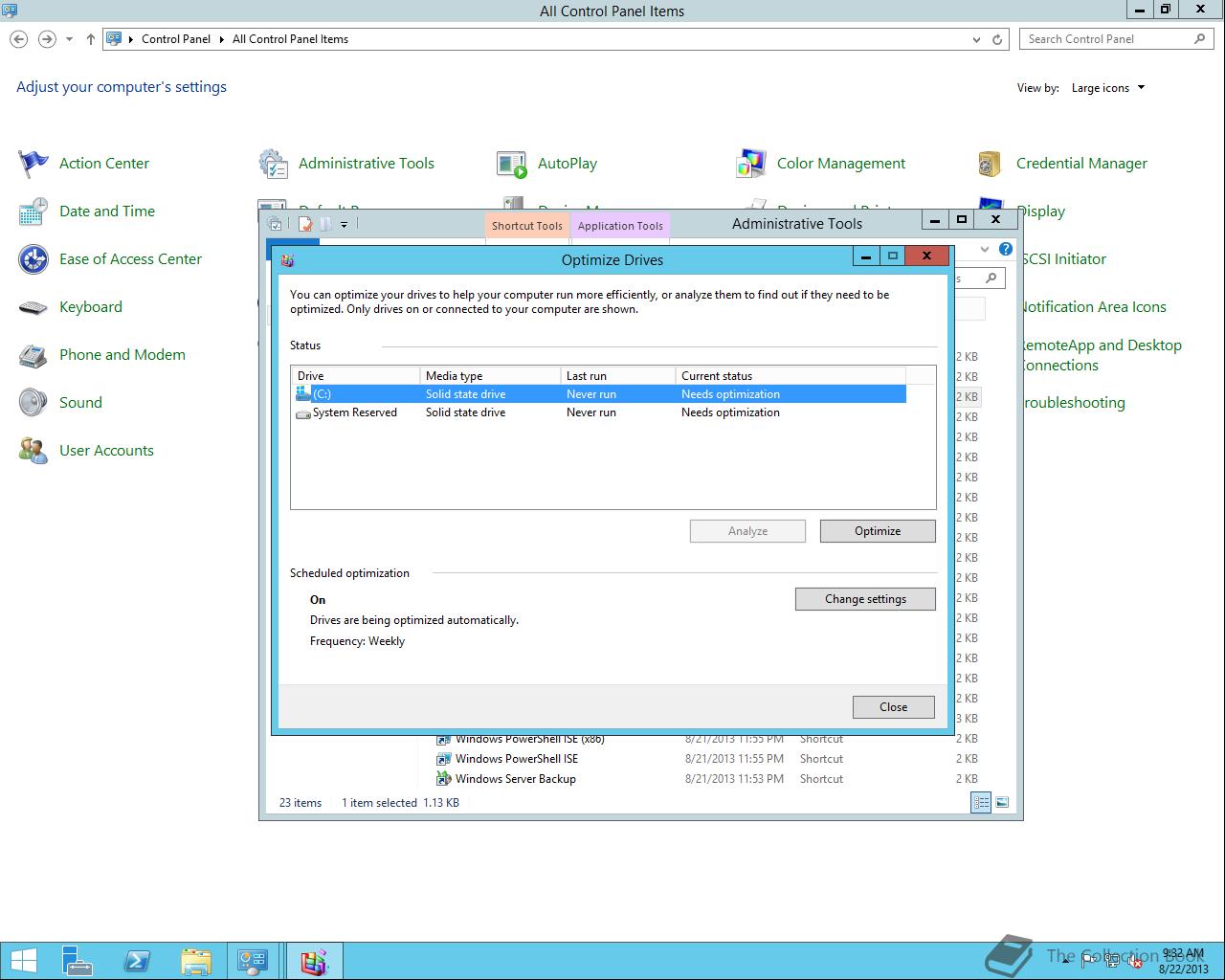
Task: Select the Shortcut Tools tab
Action: coord(526,226)
